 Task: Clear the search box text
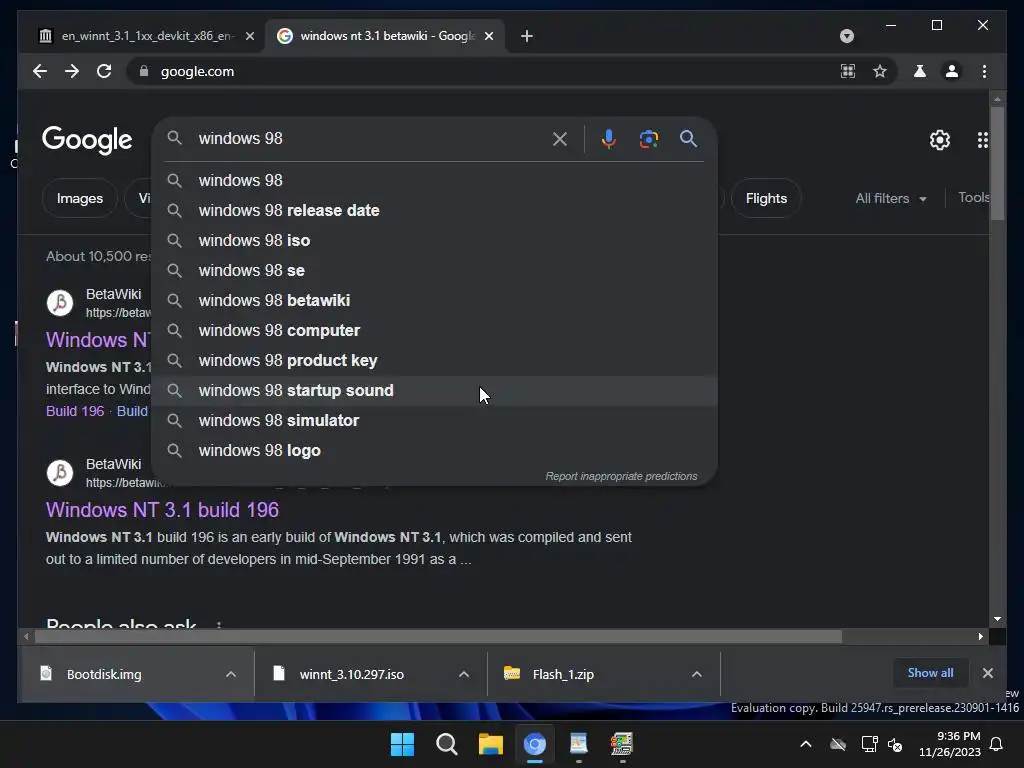coord(560,138)
